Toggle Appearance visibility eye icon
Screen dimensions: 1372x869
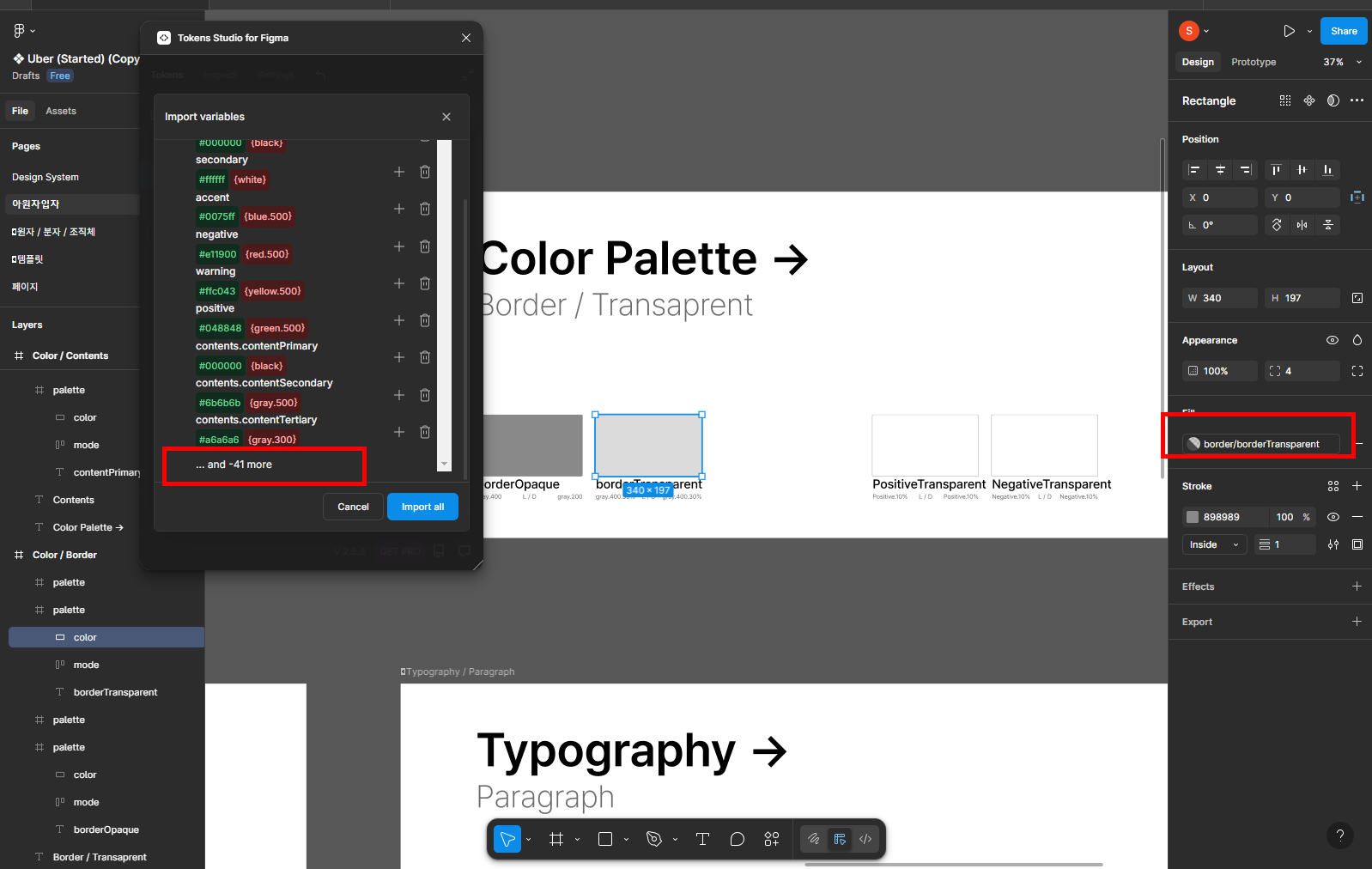click(1333, 340)
